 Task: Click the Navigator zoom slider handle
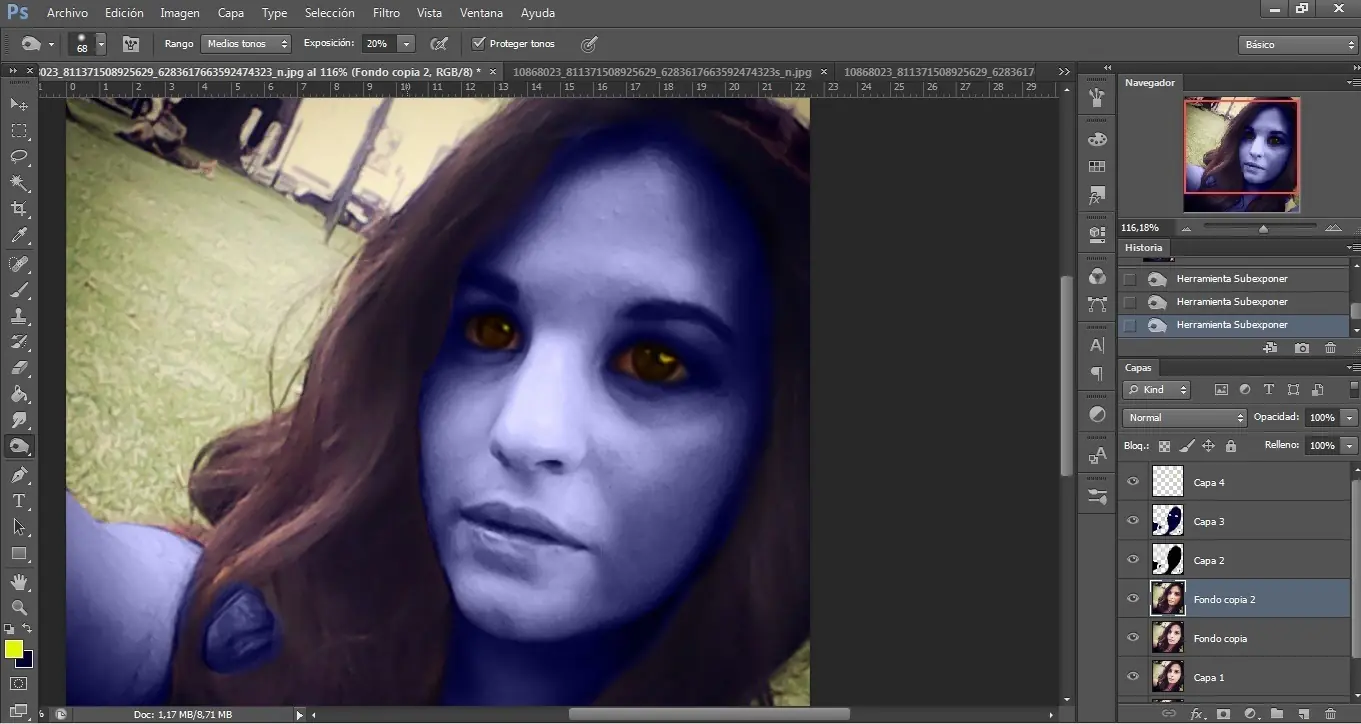point(1263,229)
